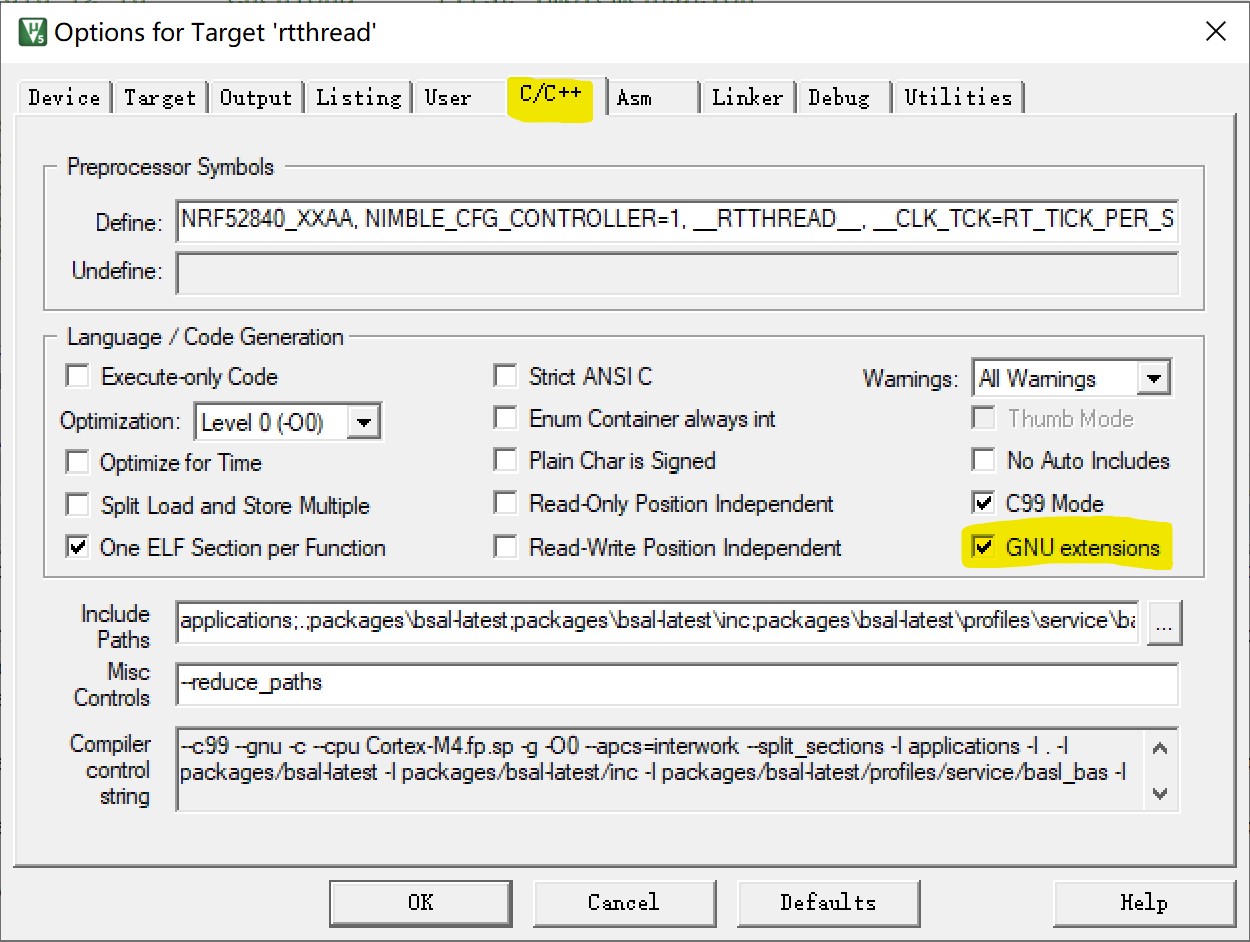Click into the Define symbols field
The width and height of the screenshot is (1250, 942).
(676, 221)
